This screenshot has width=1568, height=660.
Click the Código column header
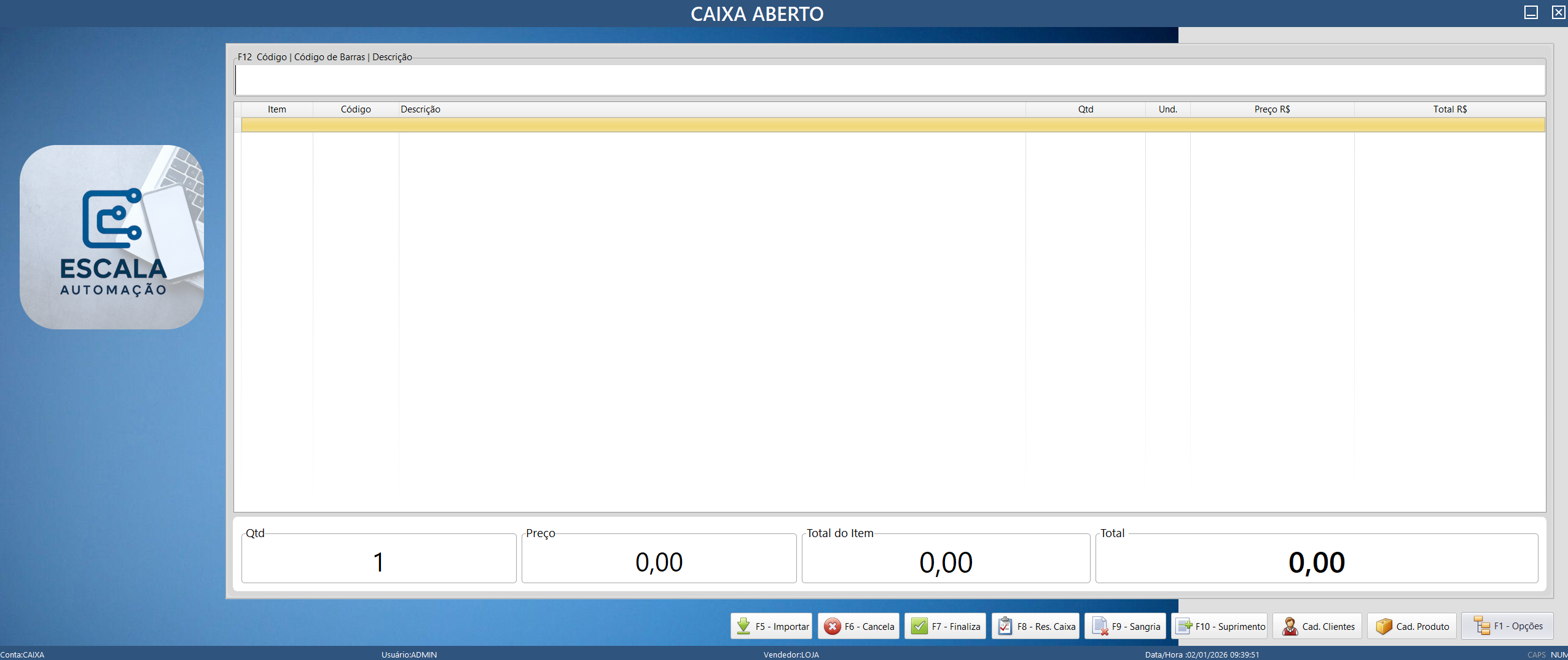coord(356,109)
